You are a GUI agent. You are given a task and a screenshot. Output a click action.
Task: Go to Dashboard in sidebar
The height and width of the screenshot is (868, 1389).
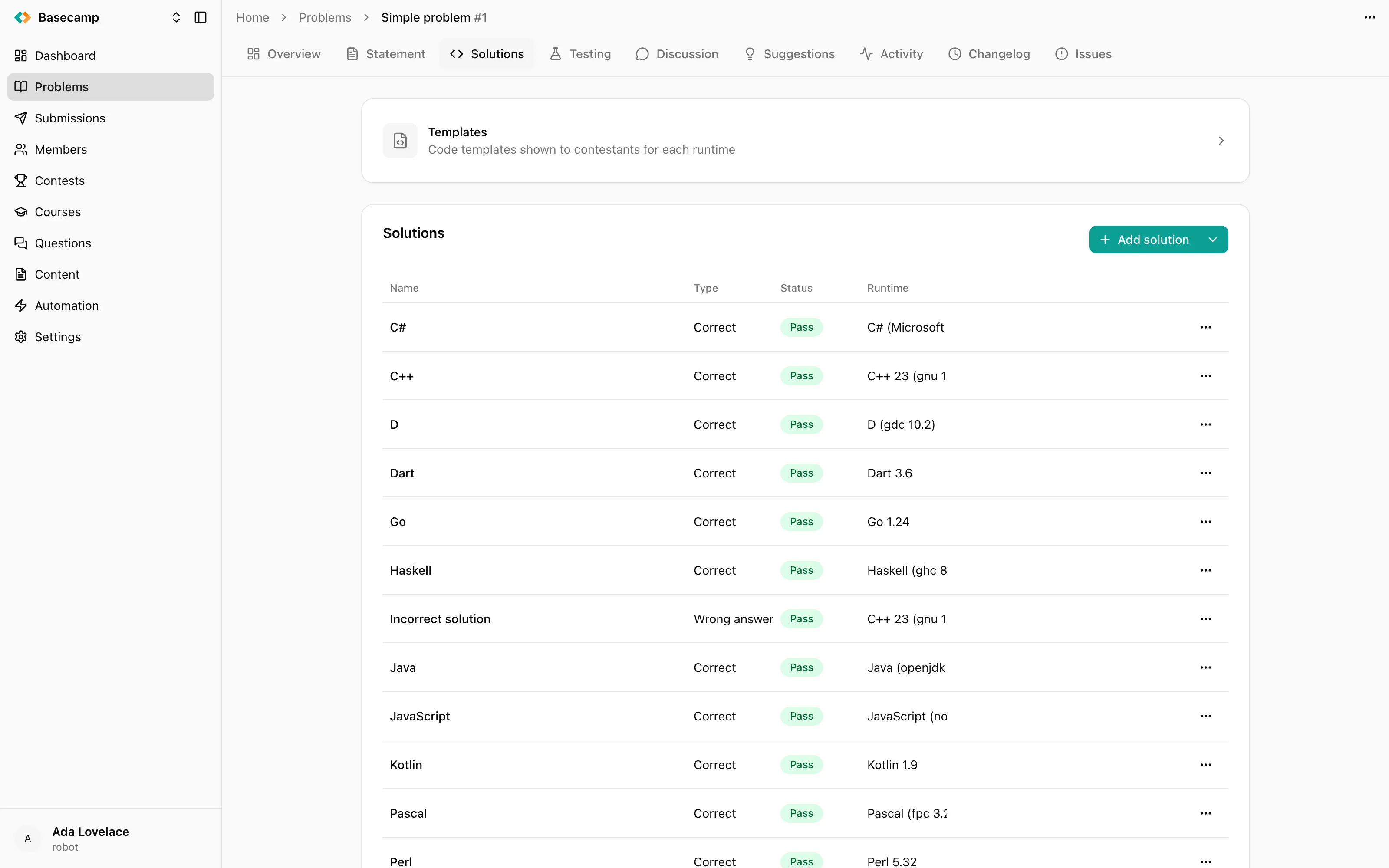pos(111,56)
